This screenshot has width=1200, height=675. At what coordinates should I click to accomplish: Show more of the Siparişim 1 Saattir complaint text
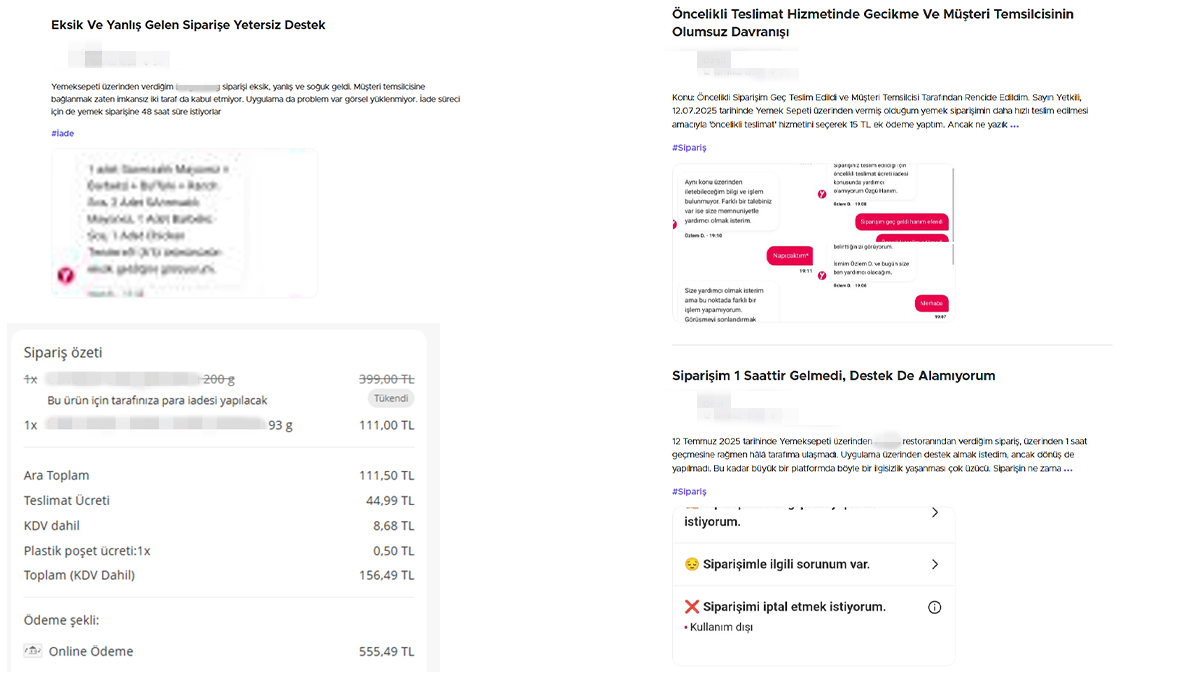click(x=1068, y=468)
